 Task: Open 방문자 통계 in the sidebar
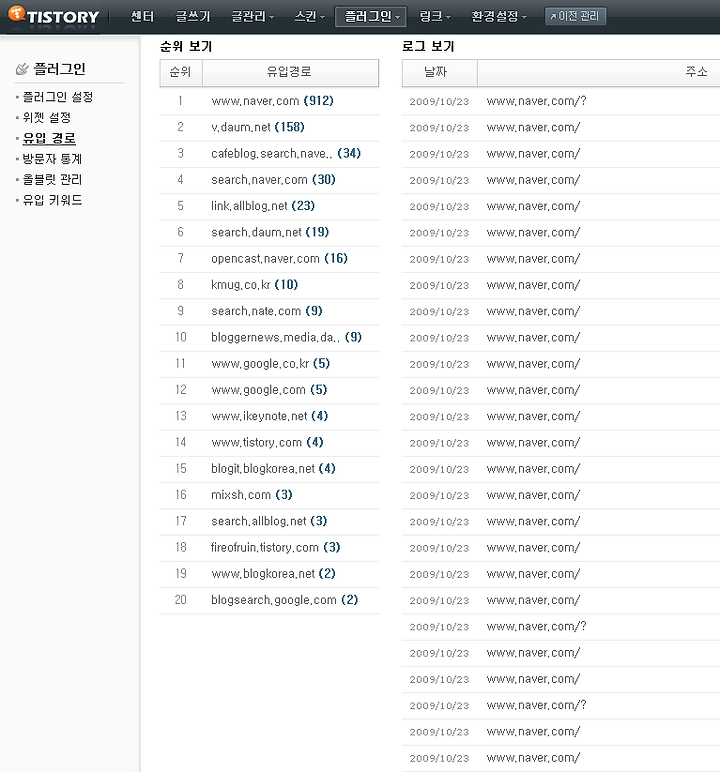[x=52, y=159]
